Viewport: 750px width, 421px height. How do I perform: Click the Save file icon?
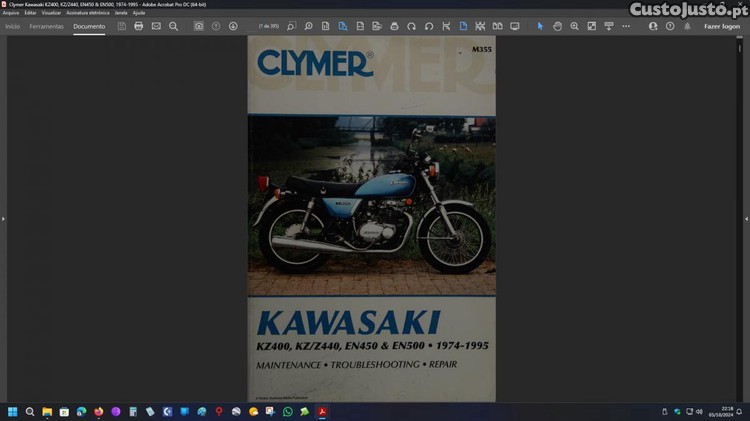click(121, 26)
